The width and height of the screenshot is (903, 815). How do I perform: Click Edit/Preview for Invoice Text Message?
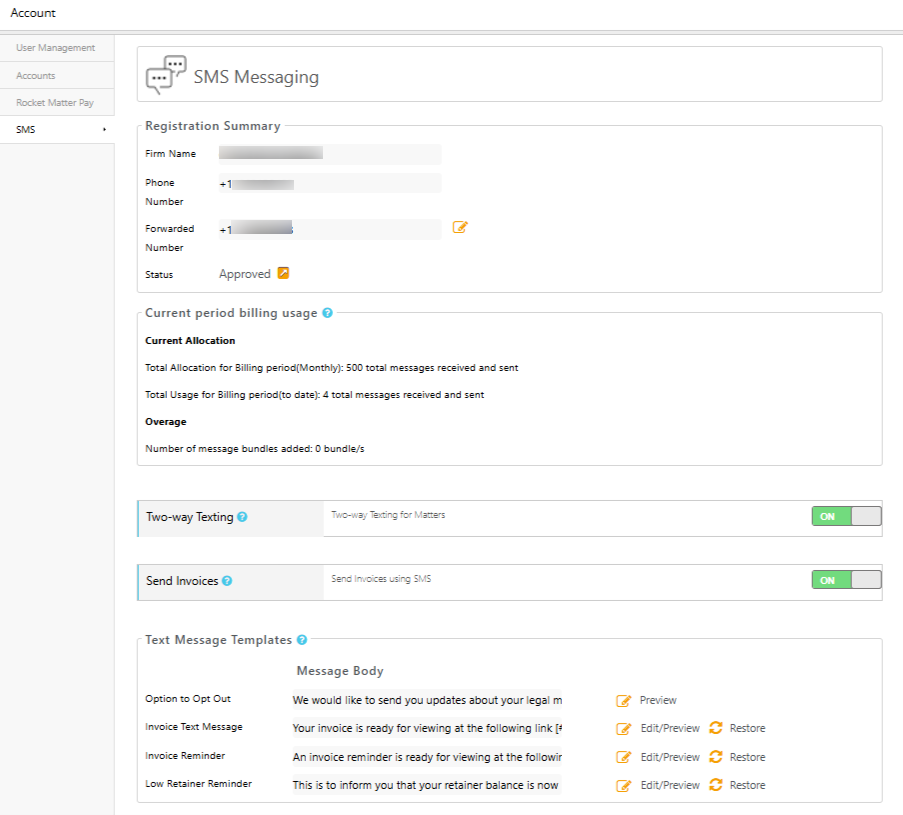click(x=670, y=729)
